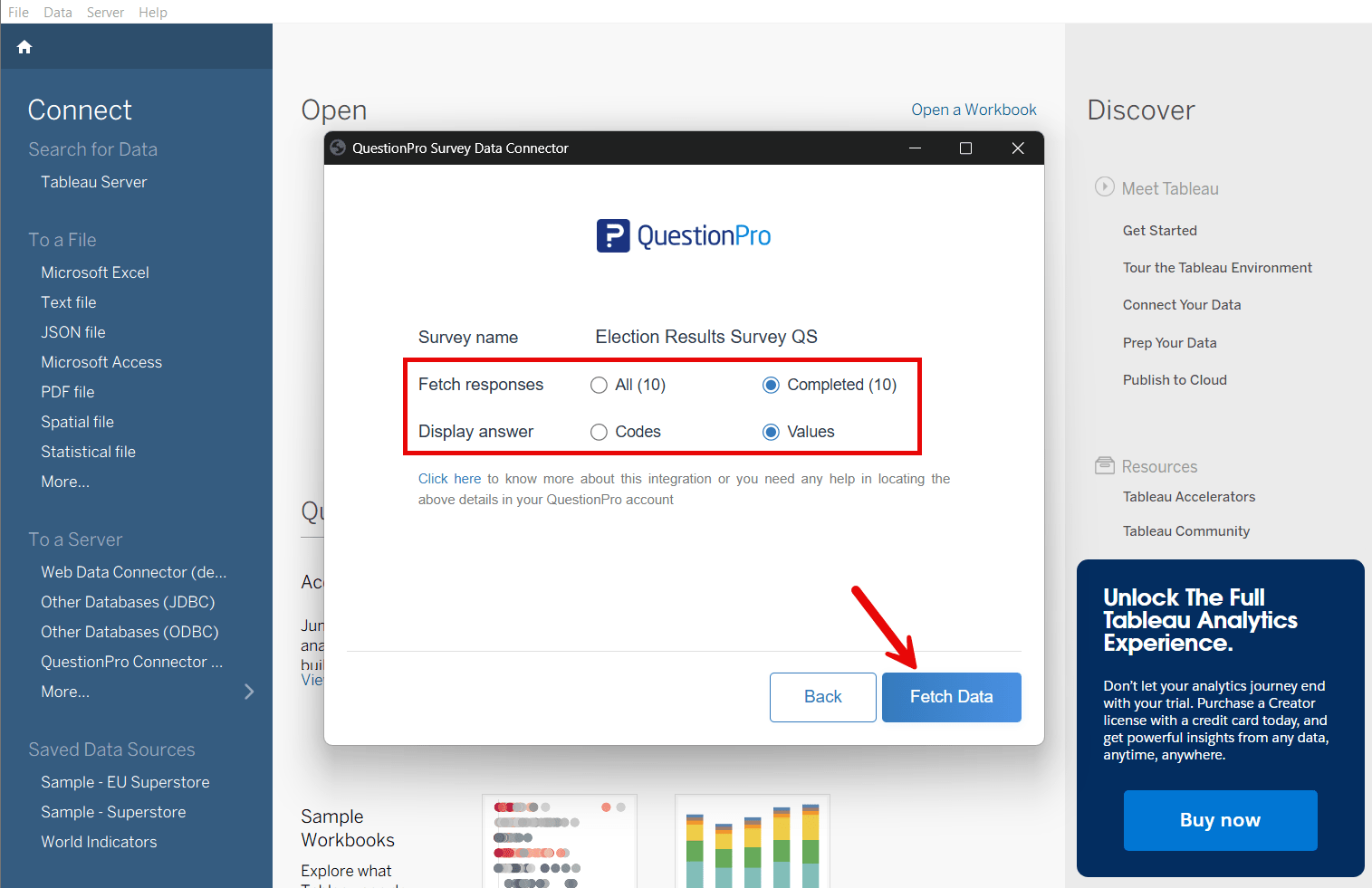1372x888 pixels.
Task: Connect to Tableau Server
Action: (94, 182)
